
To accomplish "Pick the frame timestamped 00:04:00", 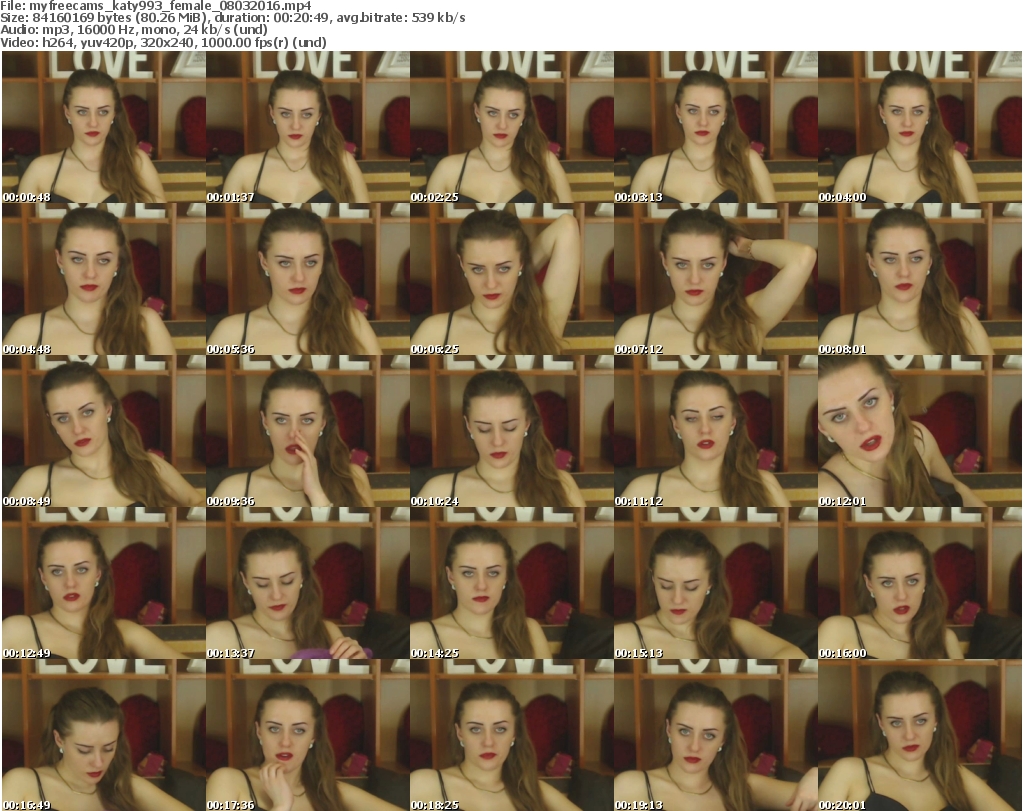I will click(919, 127).
